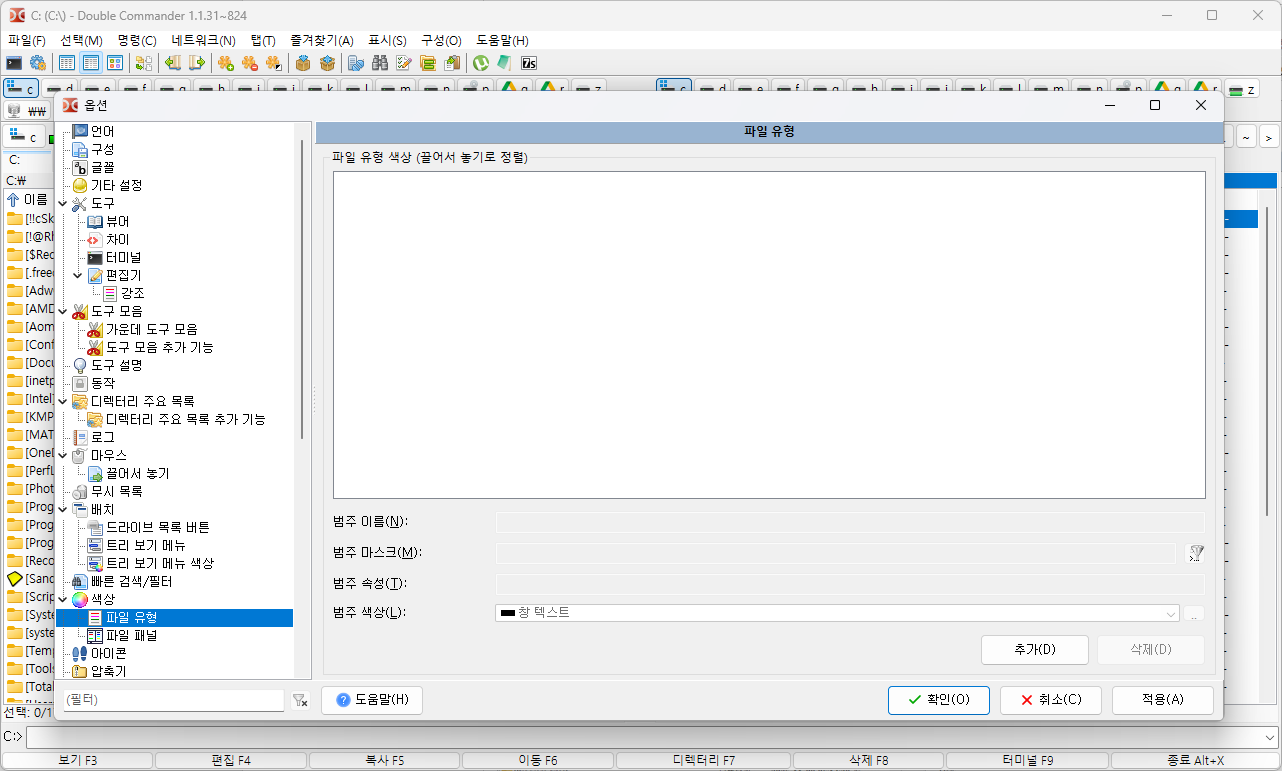The image size is (1282, 771).
Task: Collapse the 도구 모음 tree node
Action: point(63,311)
